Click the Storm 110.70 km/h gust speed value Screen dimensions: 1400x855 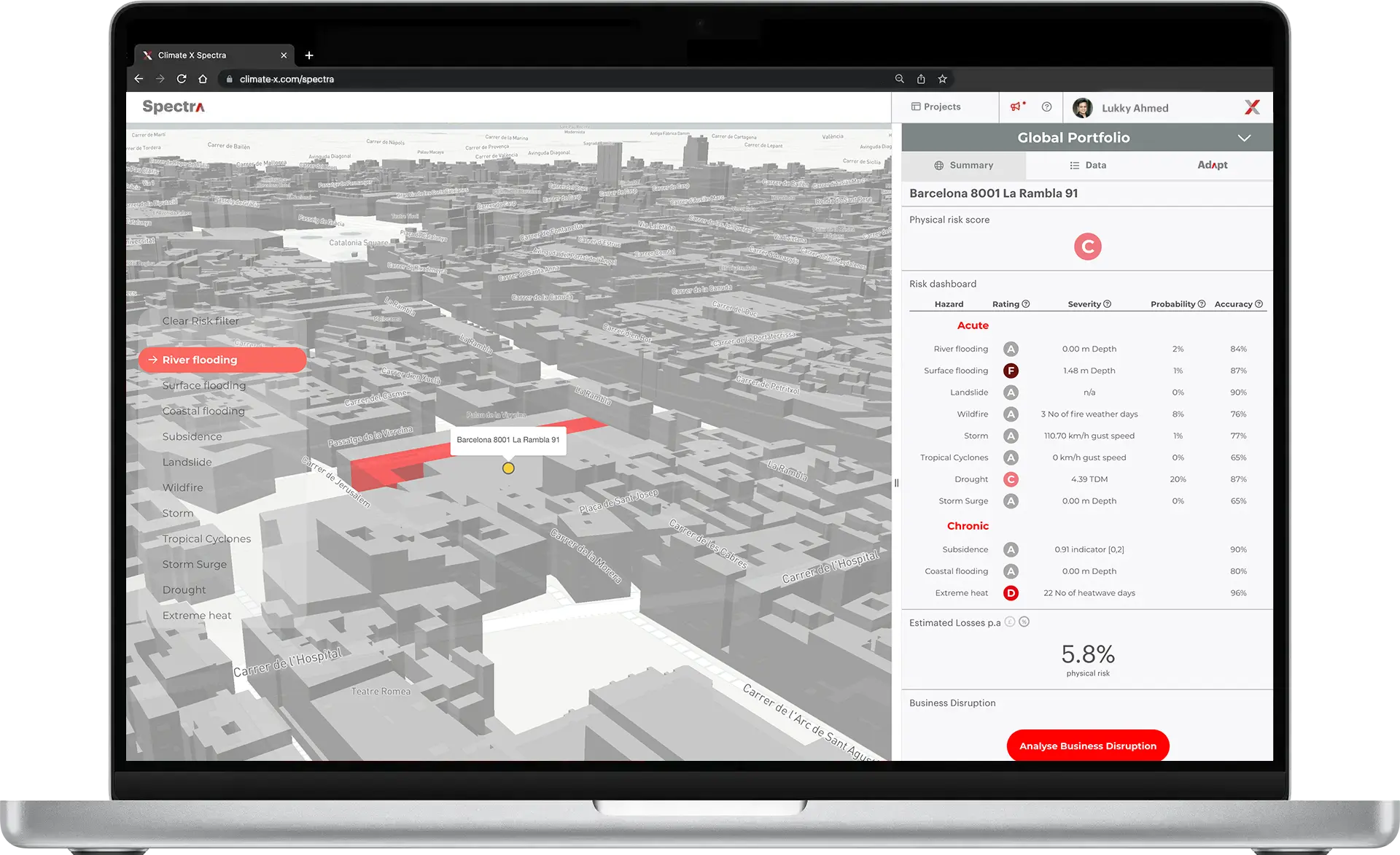(x=1089, y=436)
